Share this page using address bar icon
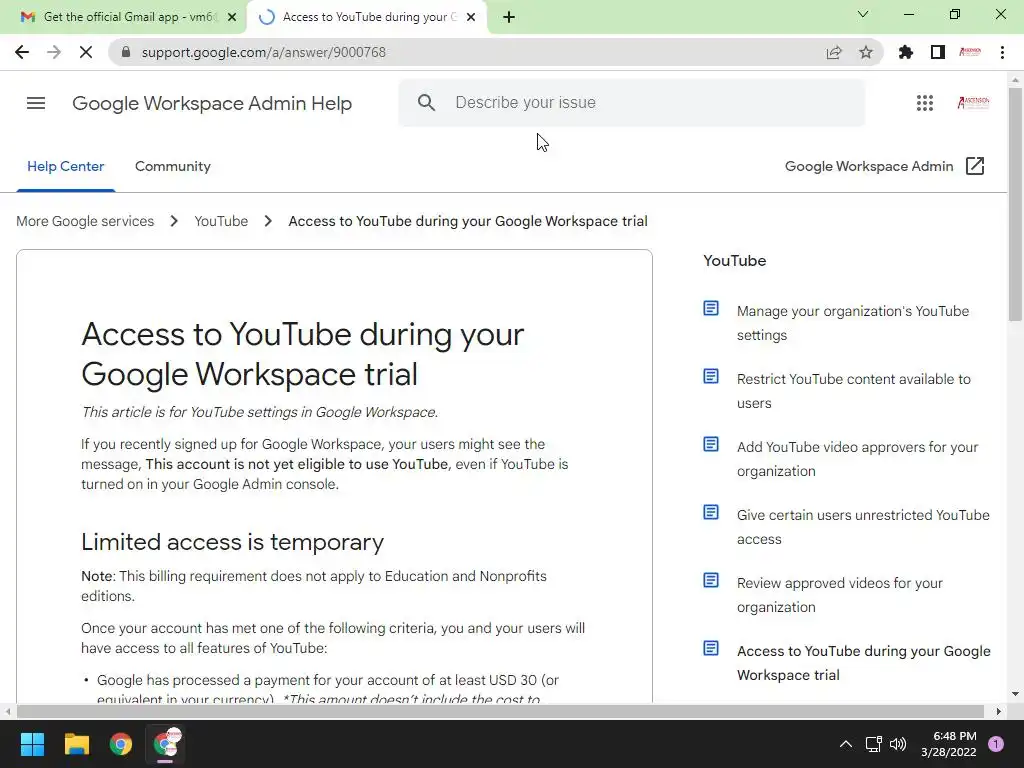Image resolution: width=1024 pixels, height=768 pixels. [x=834, y=52]
